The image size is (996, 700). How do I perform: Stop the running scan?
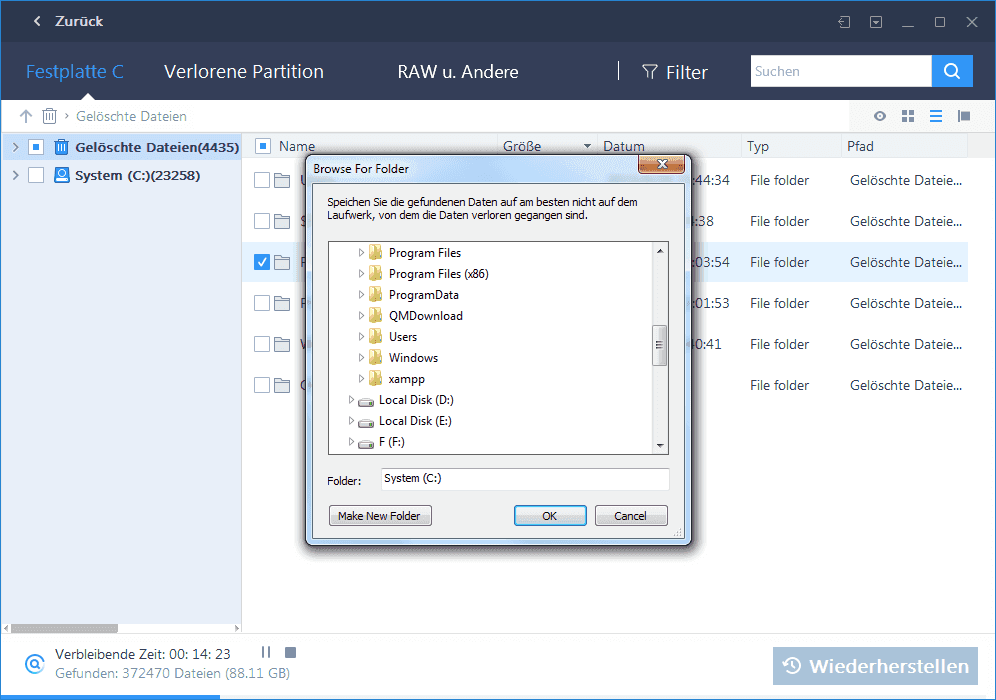pos(290,653)
